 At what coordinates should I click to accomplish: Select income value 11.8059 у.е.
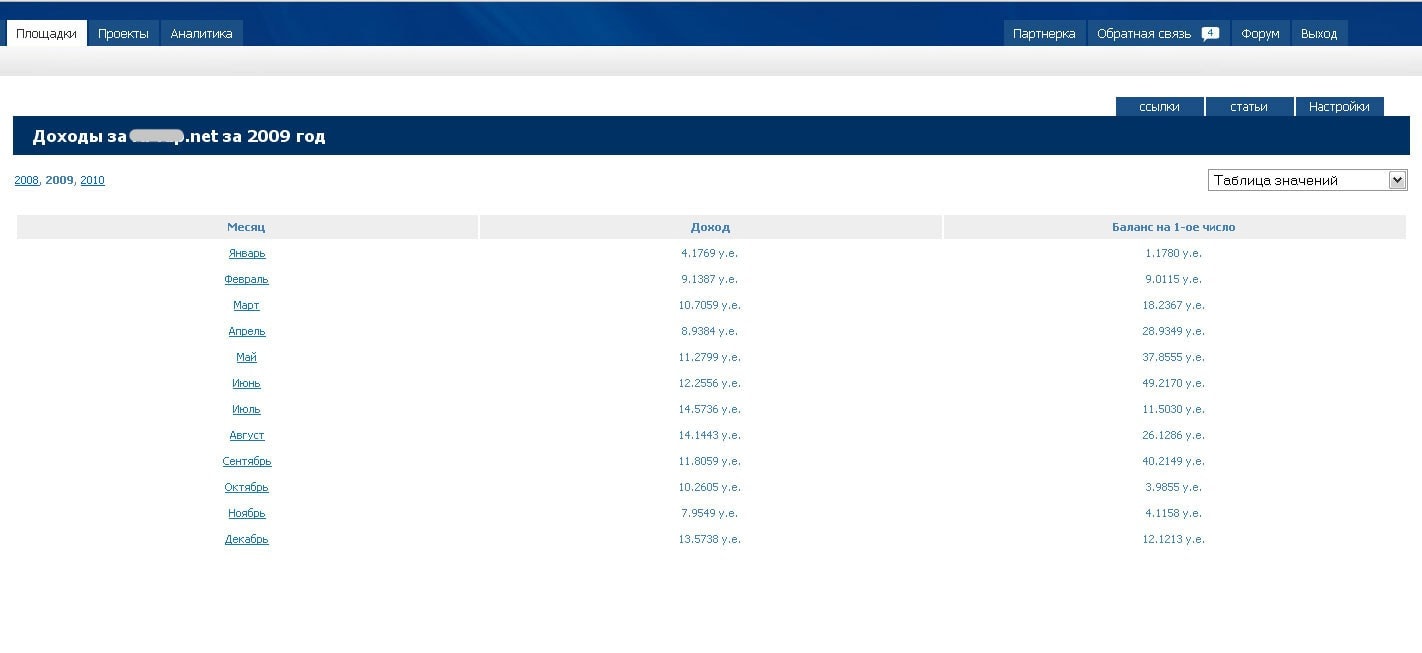pos(710,461)
